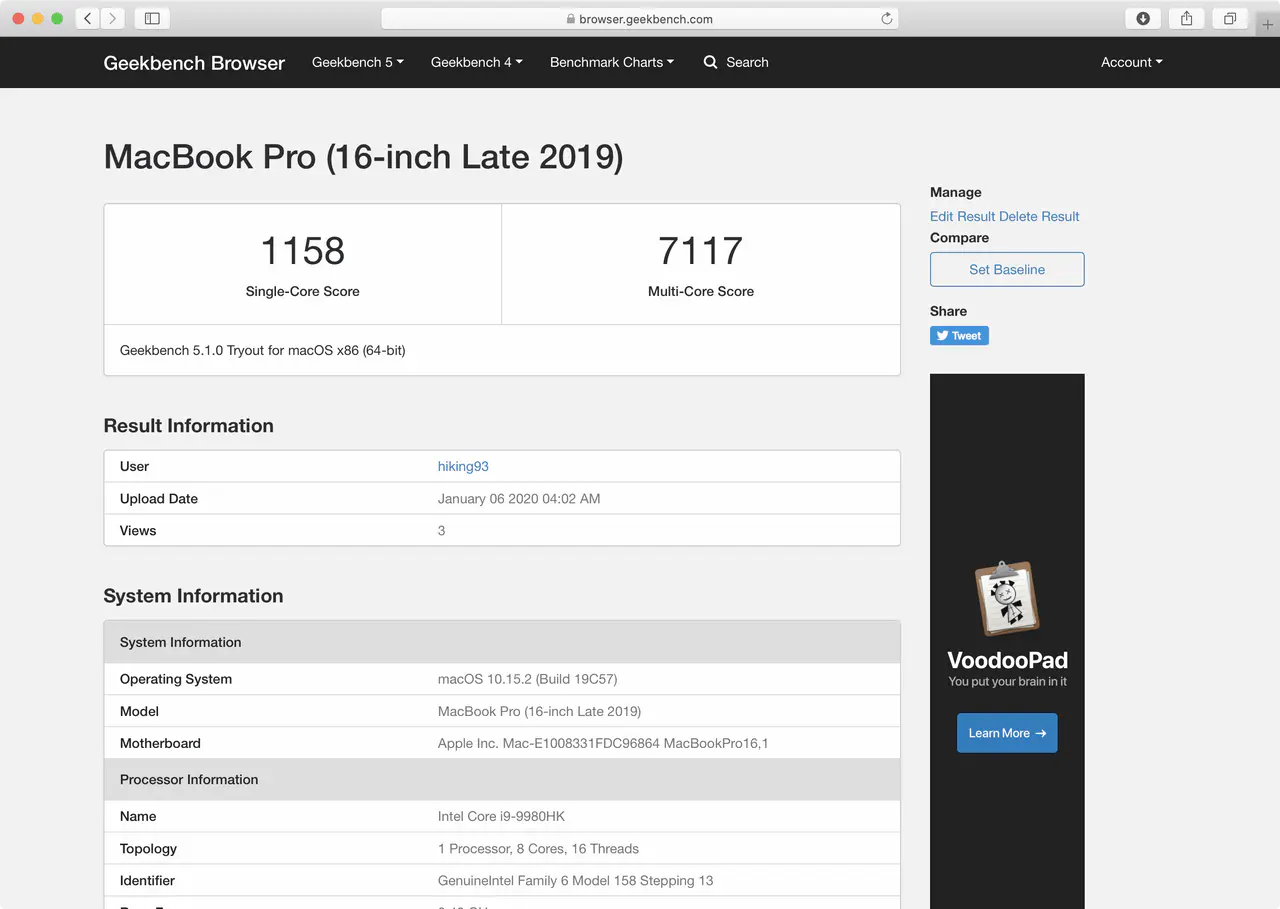Click the Topology value 1 Processor, 8 Cores
This screenshot has height=909, width=1280.
[x=538, y=848]
